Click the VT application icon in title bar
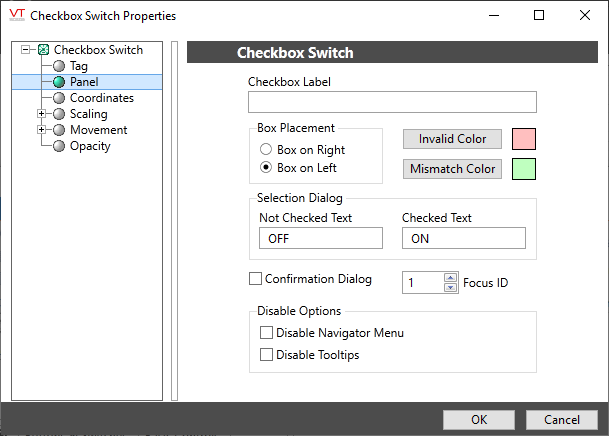 [16, 15]
